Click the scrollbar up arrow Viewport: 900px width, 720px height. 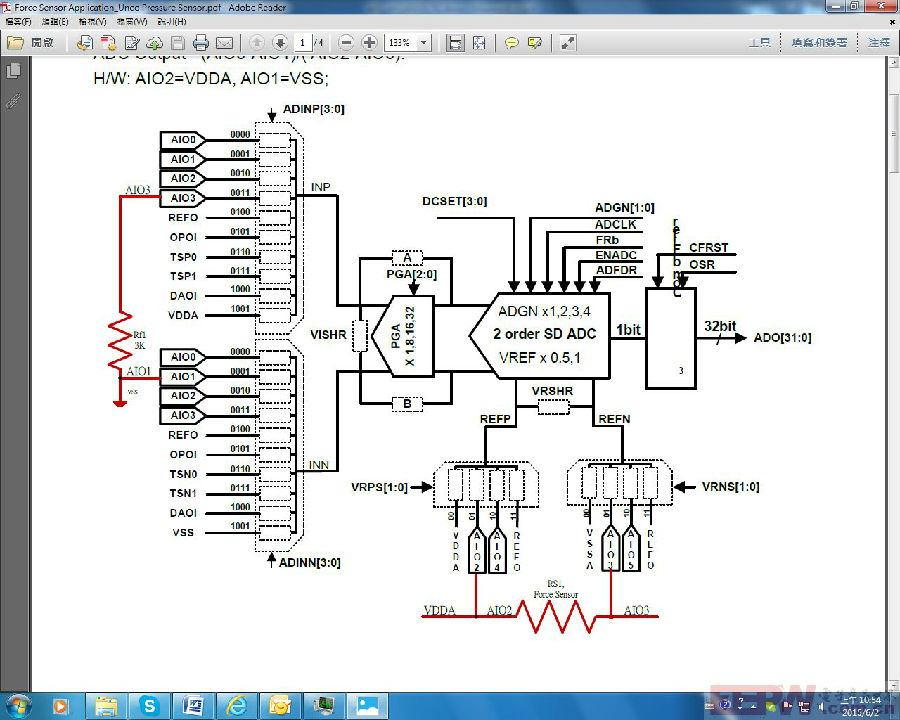click(x=894, y=62)
